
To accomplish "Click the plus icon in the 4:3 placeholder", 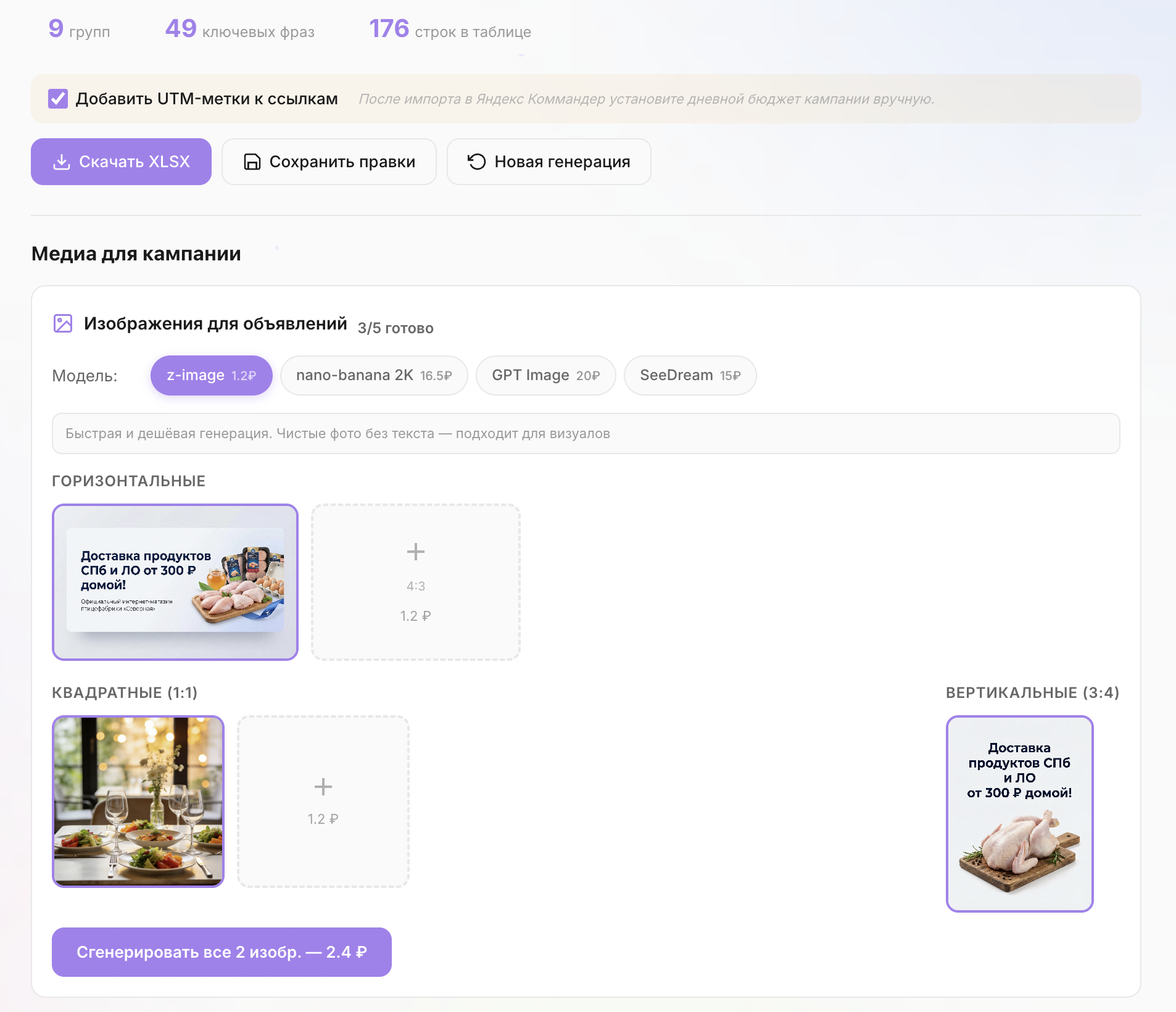I will 416,552.
